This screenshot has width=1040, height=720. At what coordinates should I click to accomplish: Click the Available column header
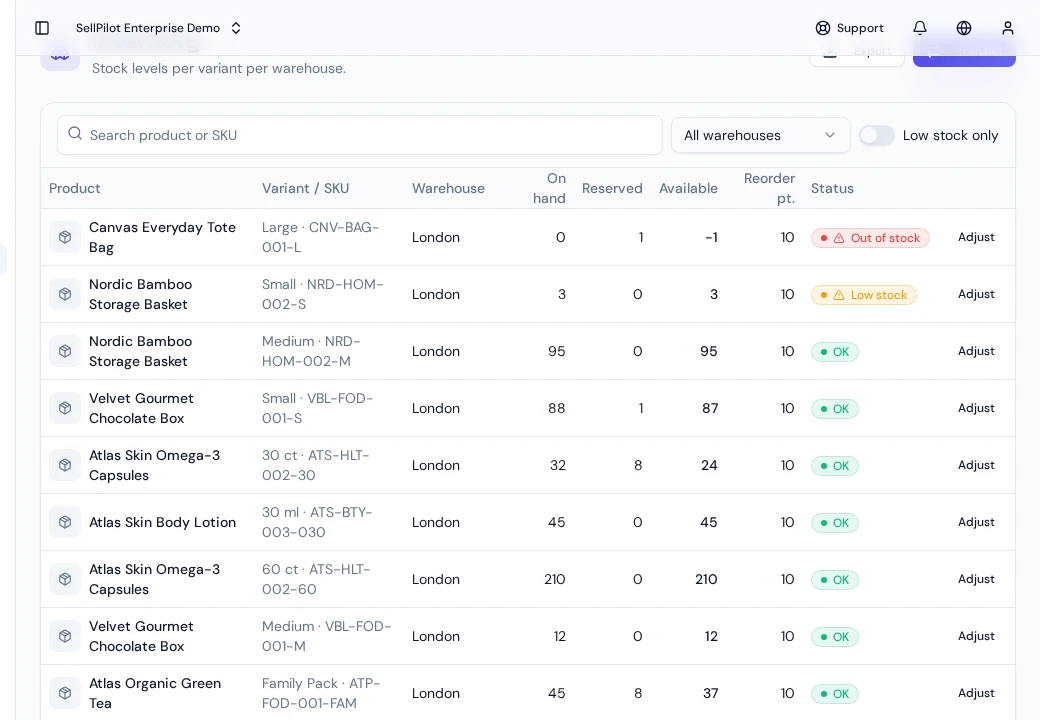click(688, 188)
